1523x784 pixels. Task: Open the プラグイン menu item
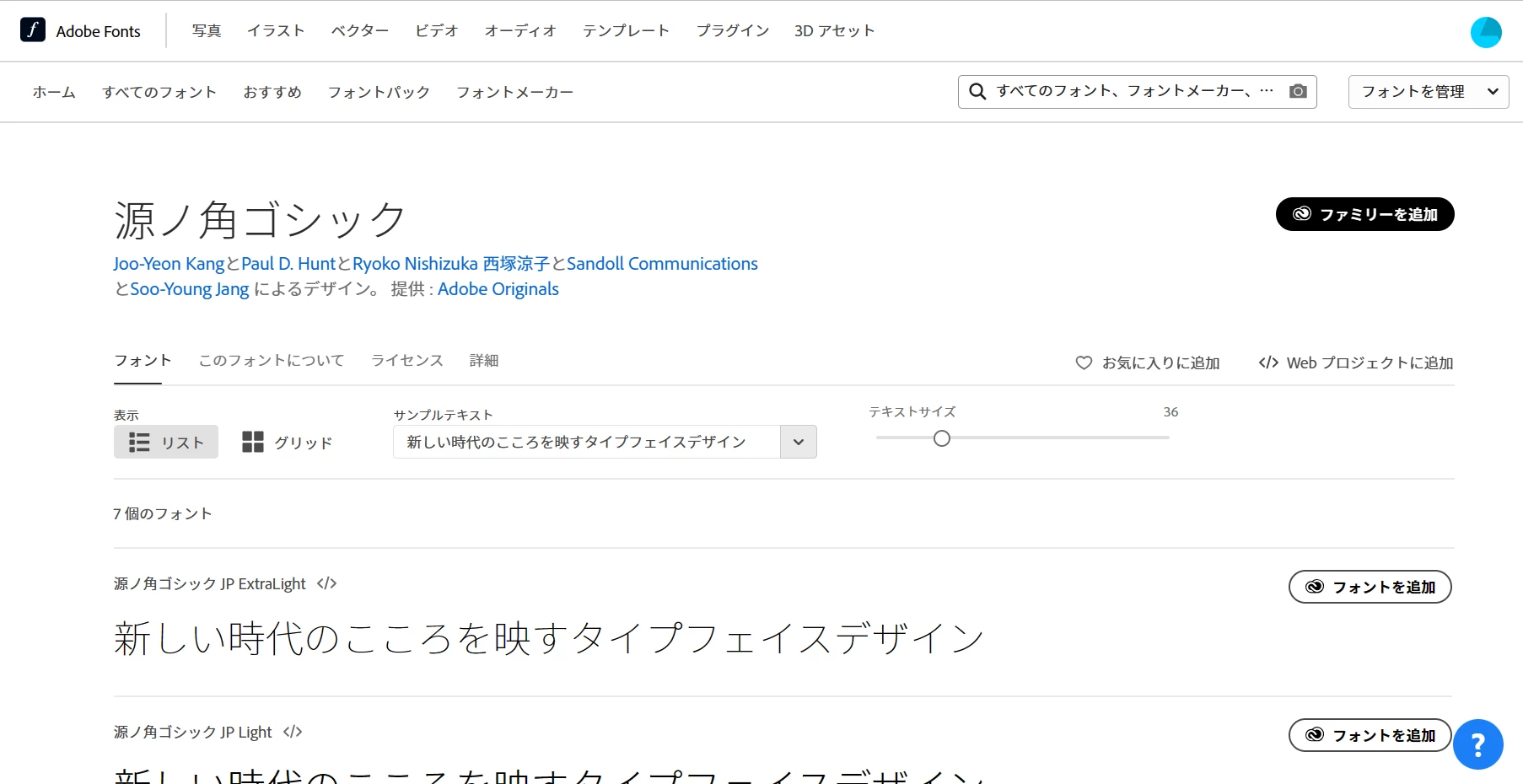pos(732,31)
